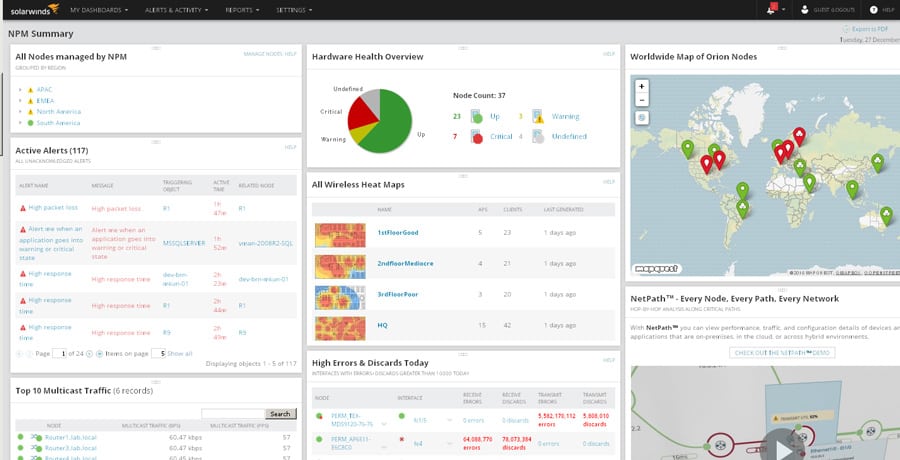Open the dev-brn-ankun-01 related node link
Screen dimensions: 900x460
[x=263, y=280]
